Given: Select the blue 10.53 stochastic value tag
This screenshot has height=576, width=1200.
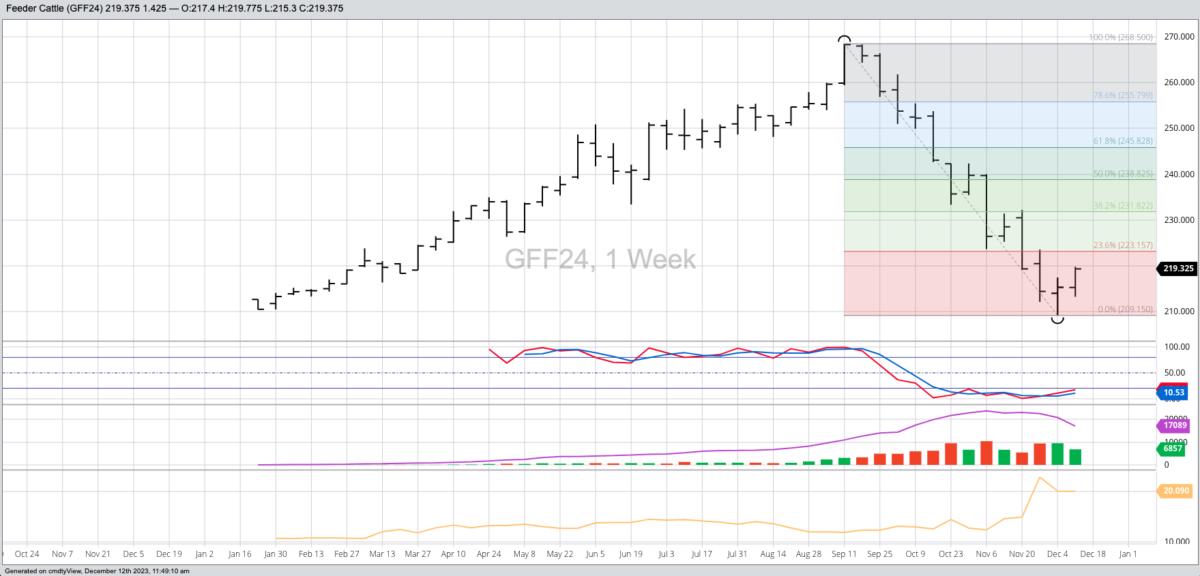Looking at the screenshot, I should pos(1176,394).
